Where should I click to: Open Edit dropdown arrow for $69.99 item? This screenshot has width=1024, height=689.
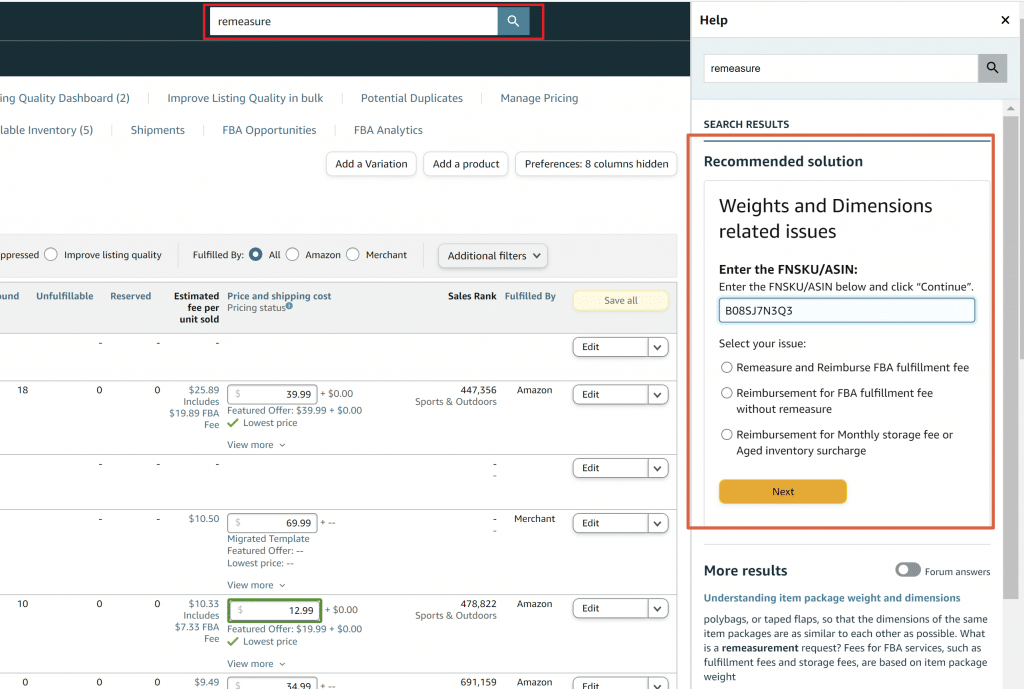[658, 523]
